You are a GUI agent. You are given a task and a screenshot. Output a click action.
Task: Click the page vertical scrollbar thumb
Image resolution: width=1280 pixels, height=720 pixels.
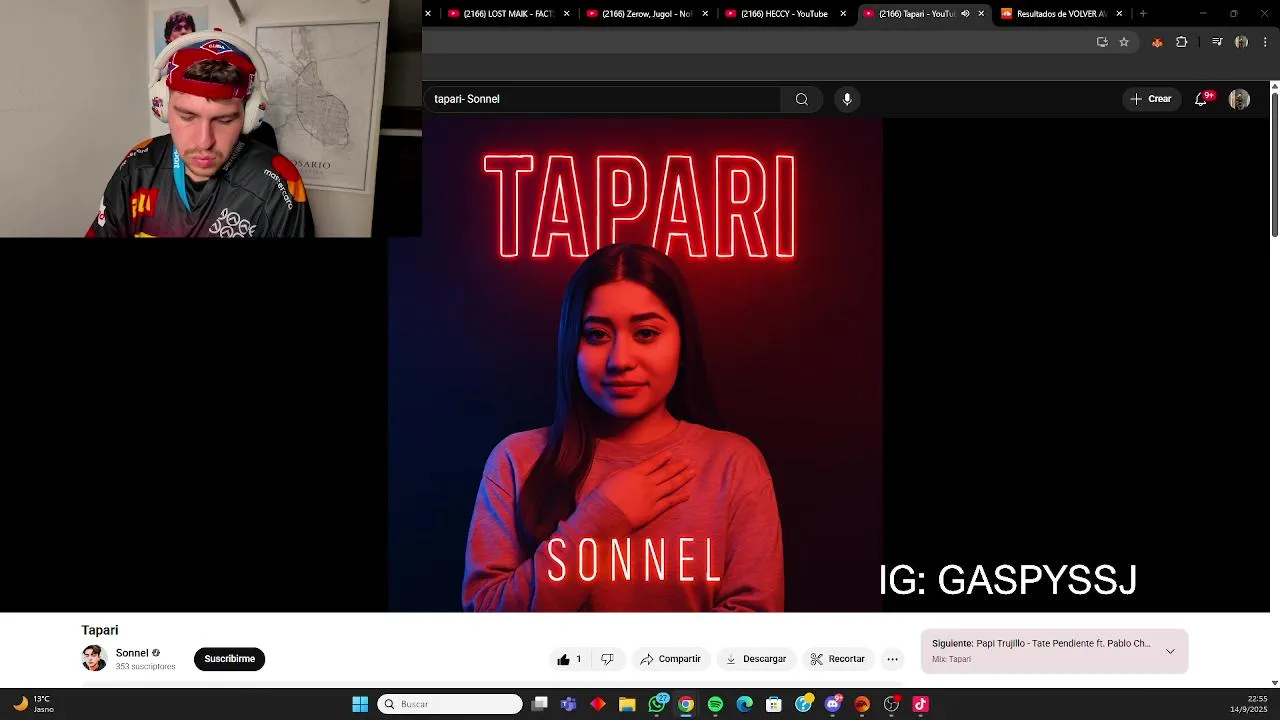[1274, 165]
